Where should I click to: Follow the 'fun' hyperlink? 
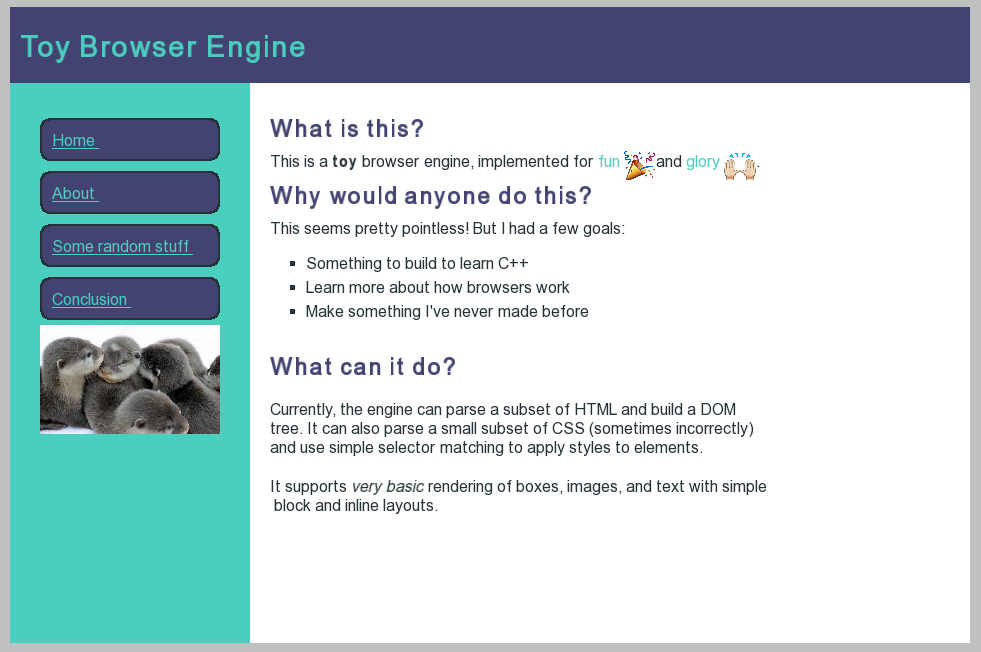pyautogui.click(x=609, y=161)
